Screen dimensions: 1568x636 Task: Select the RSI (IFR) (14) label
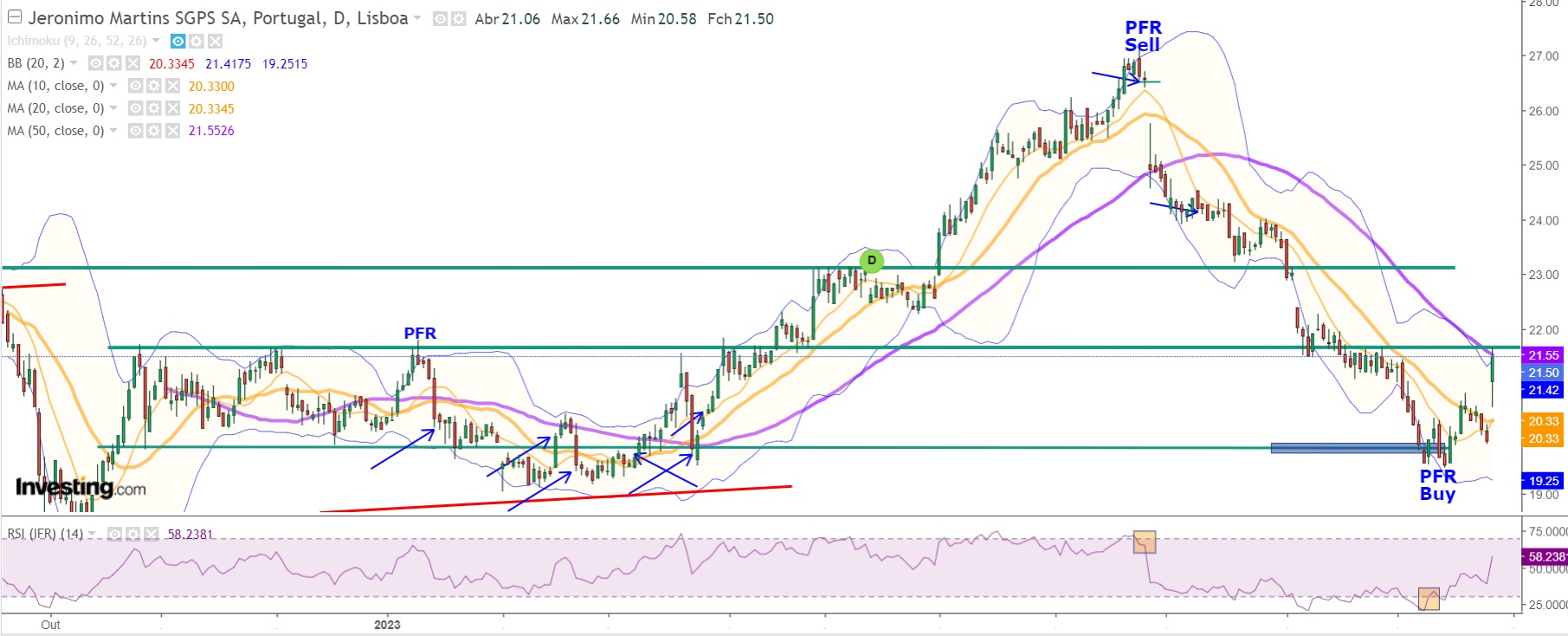coord(45,534)
